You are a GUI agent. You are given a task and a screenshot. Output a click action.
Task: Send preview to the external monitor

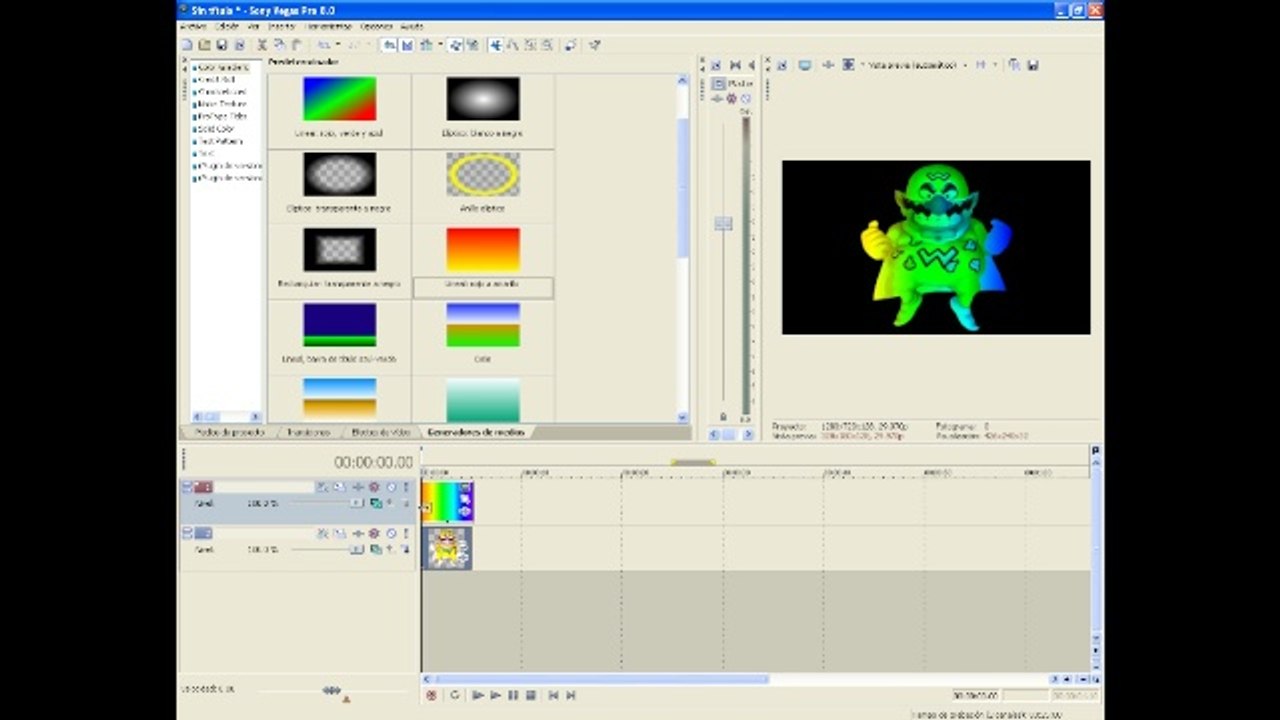click(804, 65)
